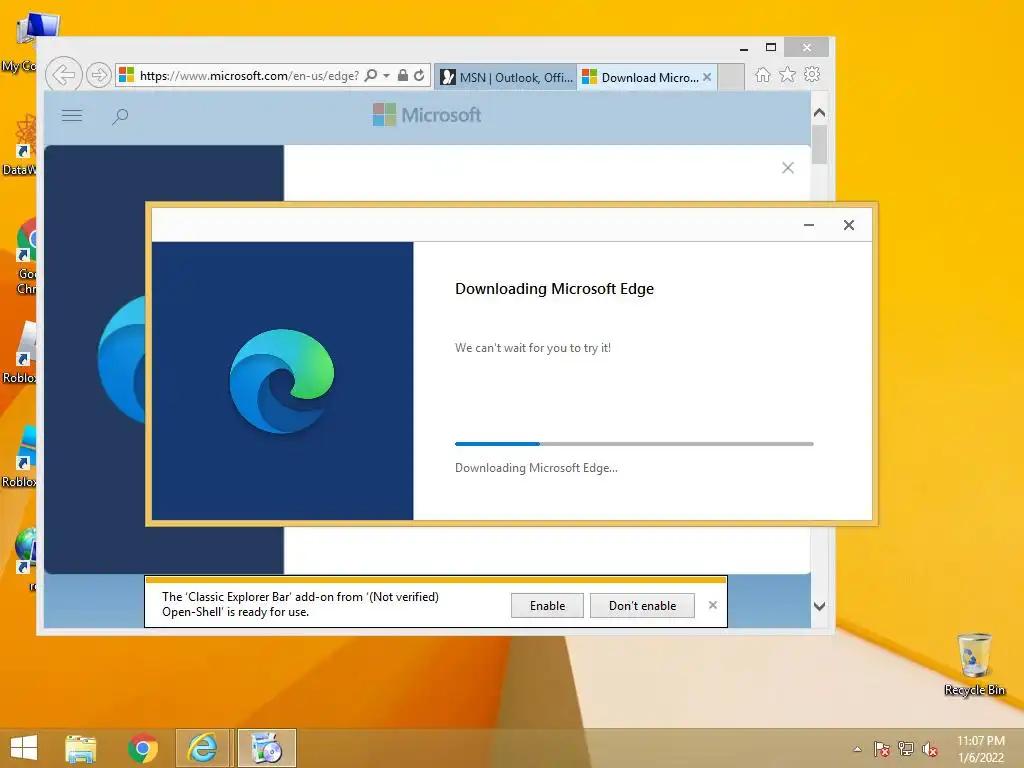
Task: Click "We can't wait for you to try it!" text
Action: pos(533,348)
